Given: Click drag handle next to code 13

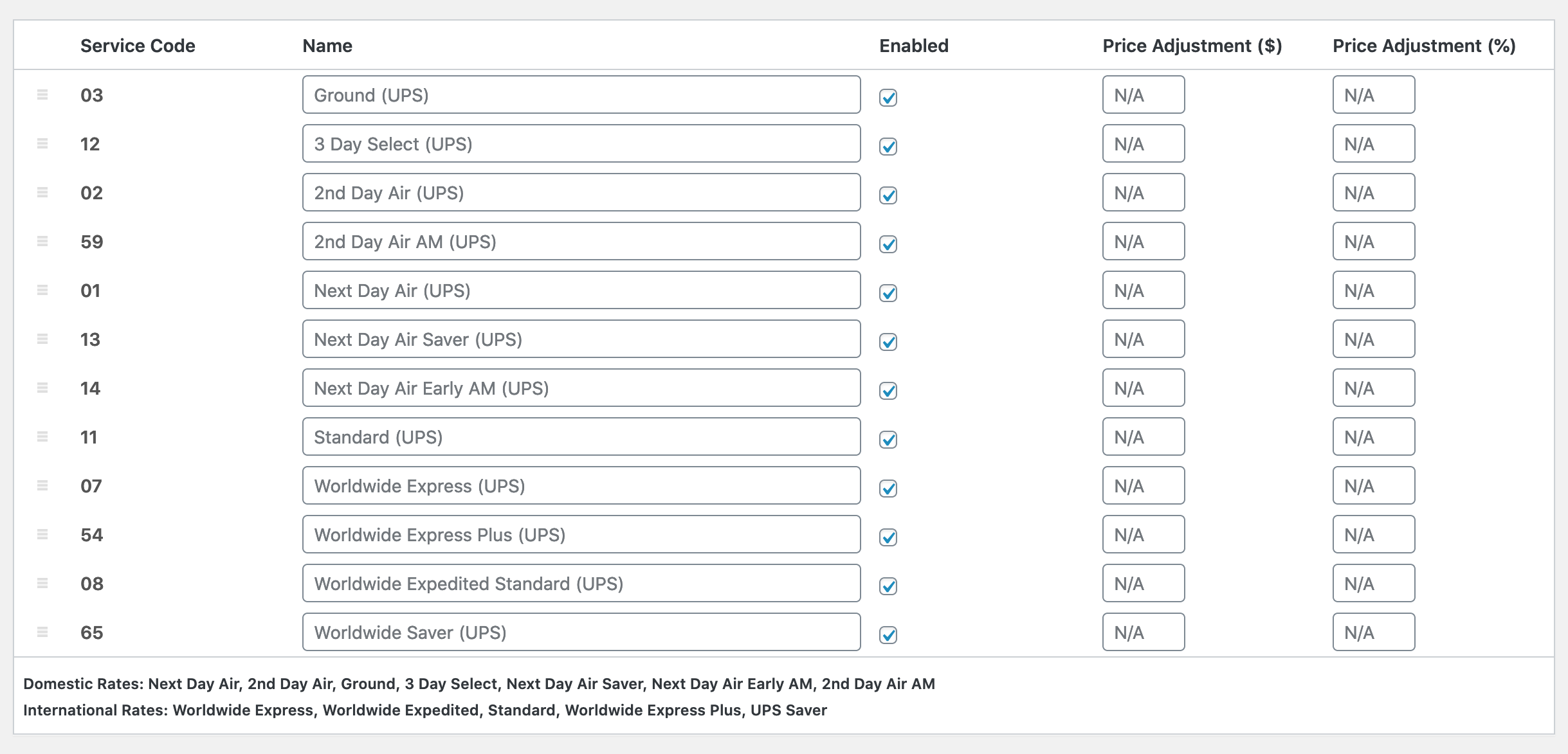Looking at the screenshot, I should [x=42, y=339].
